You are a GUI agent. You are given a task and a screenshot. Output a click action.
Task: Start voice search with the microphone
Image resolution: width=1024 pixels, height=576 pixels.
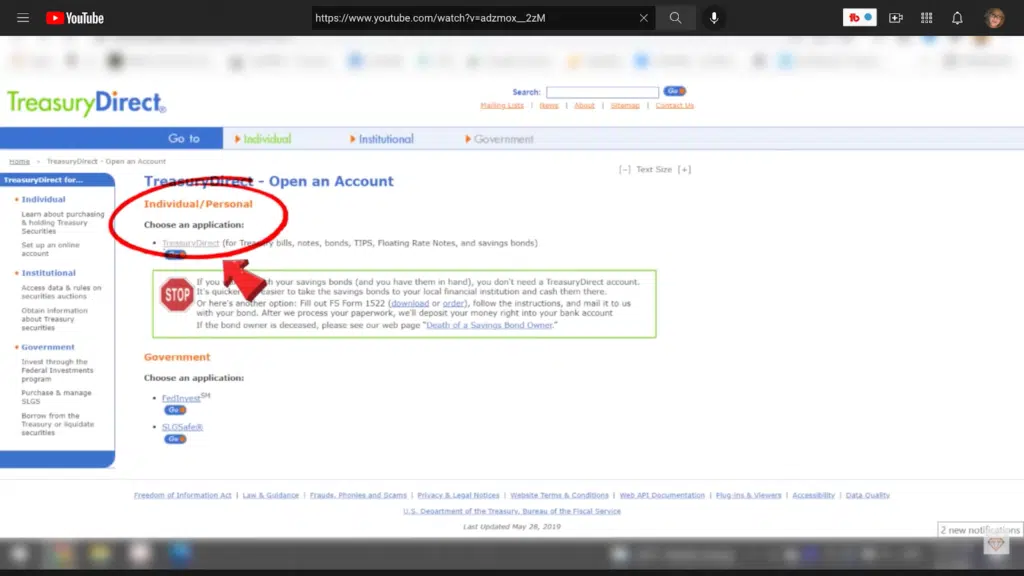click(x=714, y=18)
